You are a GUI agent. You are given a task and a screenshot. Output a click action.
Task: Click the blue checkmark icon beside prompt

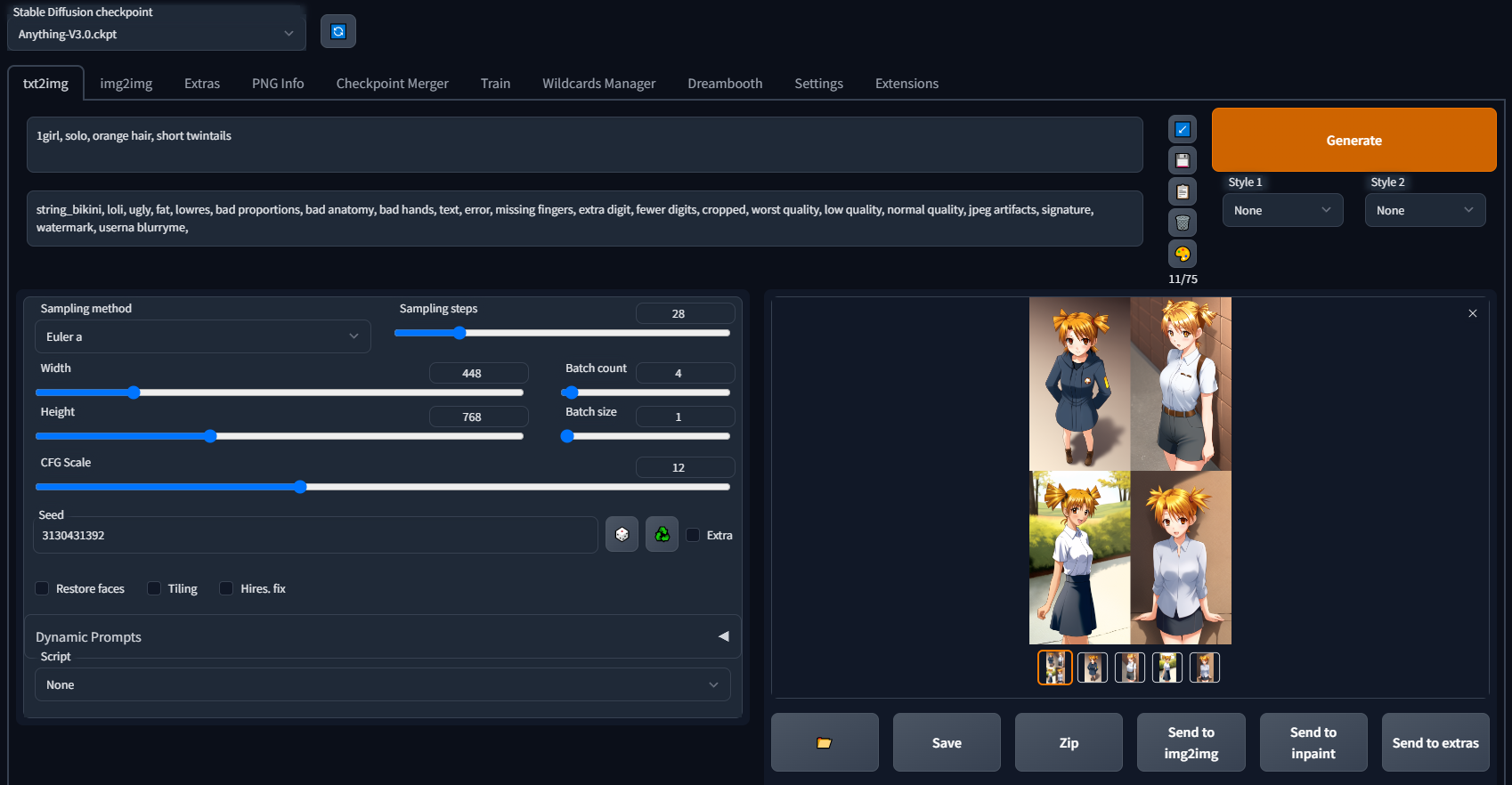[x=1182, y=130]
